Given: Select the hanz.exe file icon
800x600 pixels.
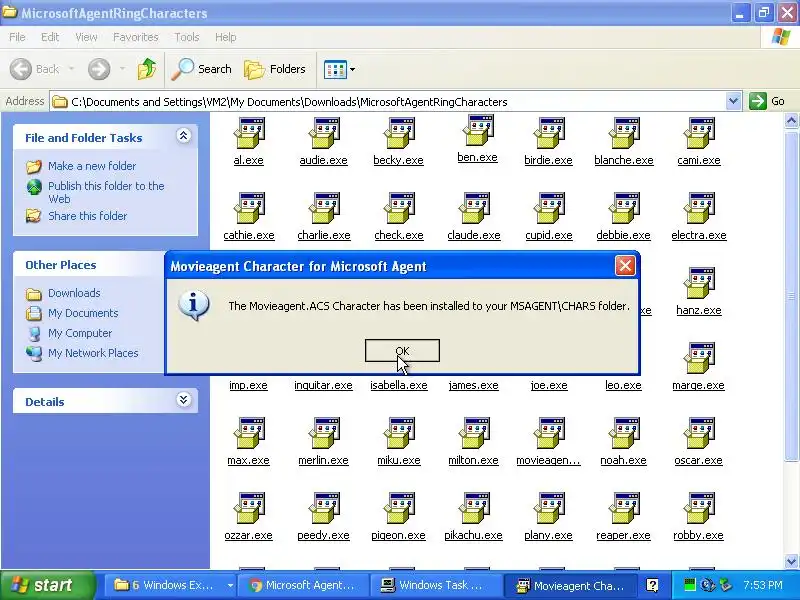Looking at the screenshot, I should [699, 284].
